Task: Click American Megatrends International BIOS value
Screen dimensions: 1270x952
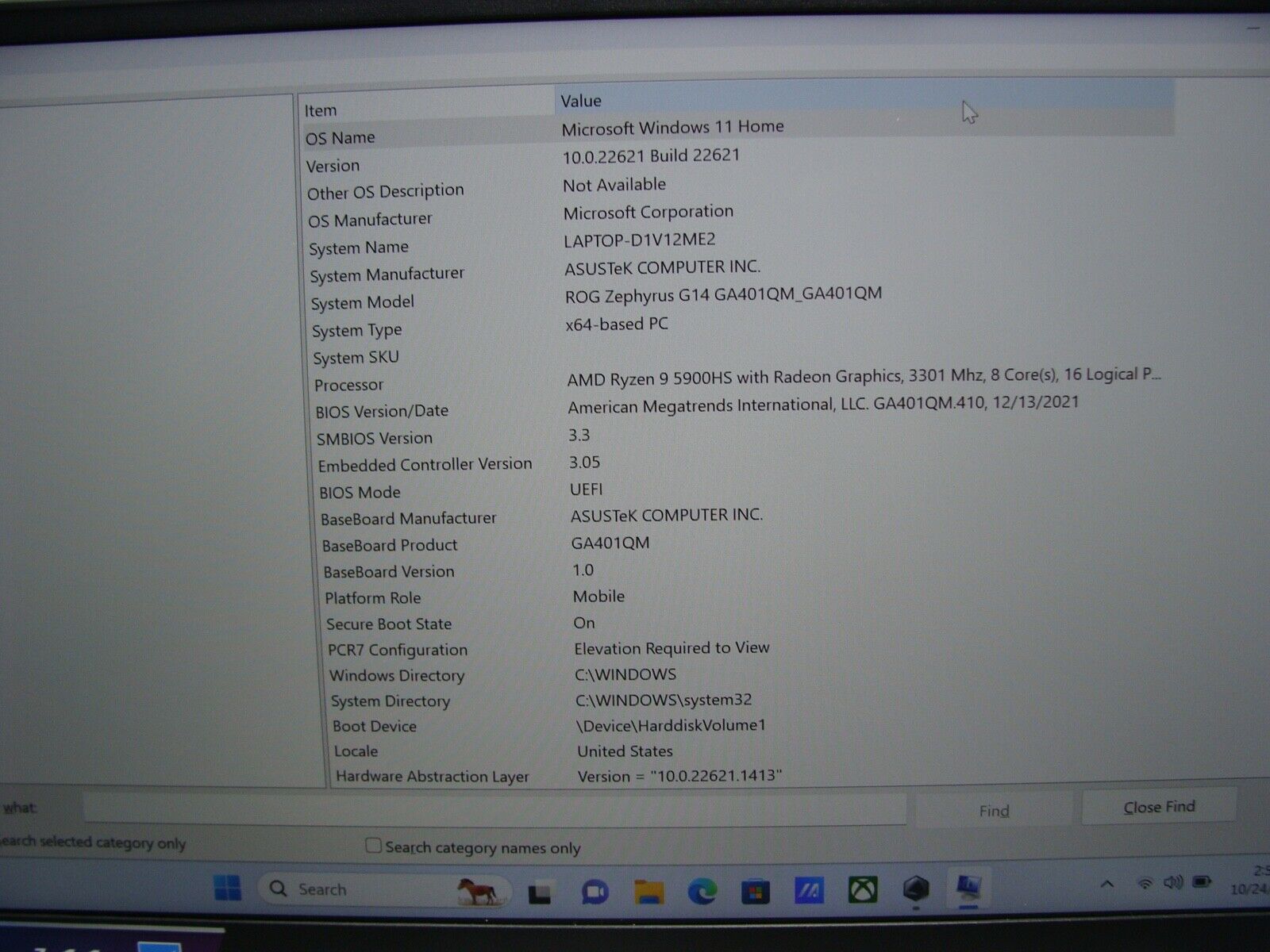Action: [823, 404]
